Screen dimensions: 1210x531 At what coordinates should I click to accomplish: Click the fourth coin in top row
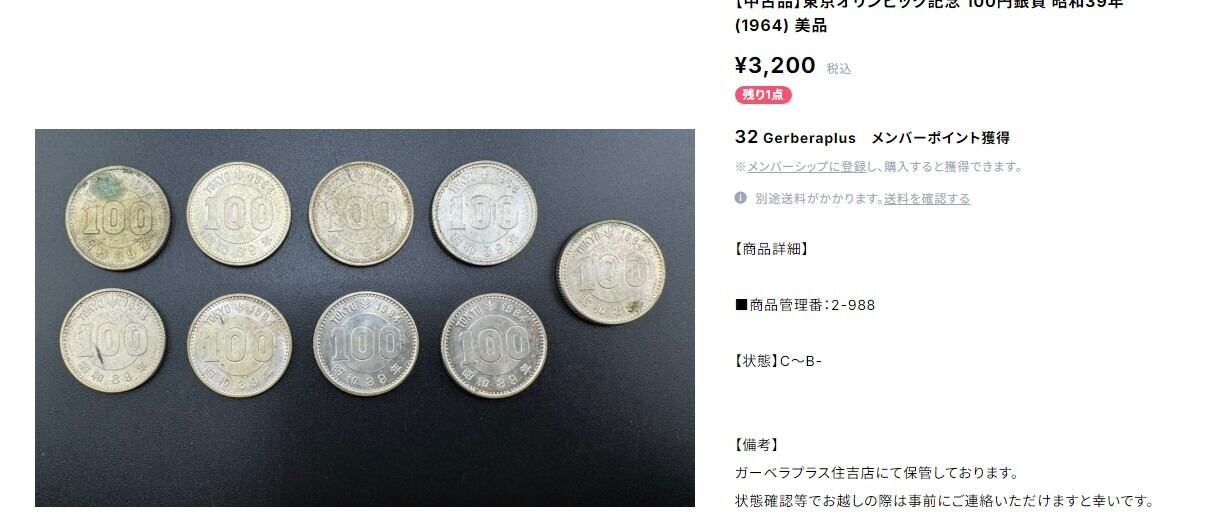[x=484, y=212]
